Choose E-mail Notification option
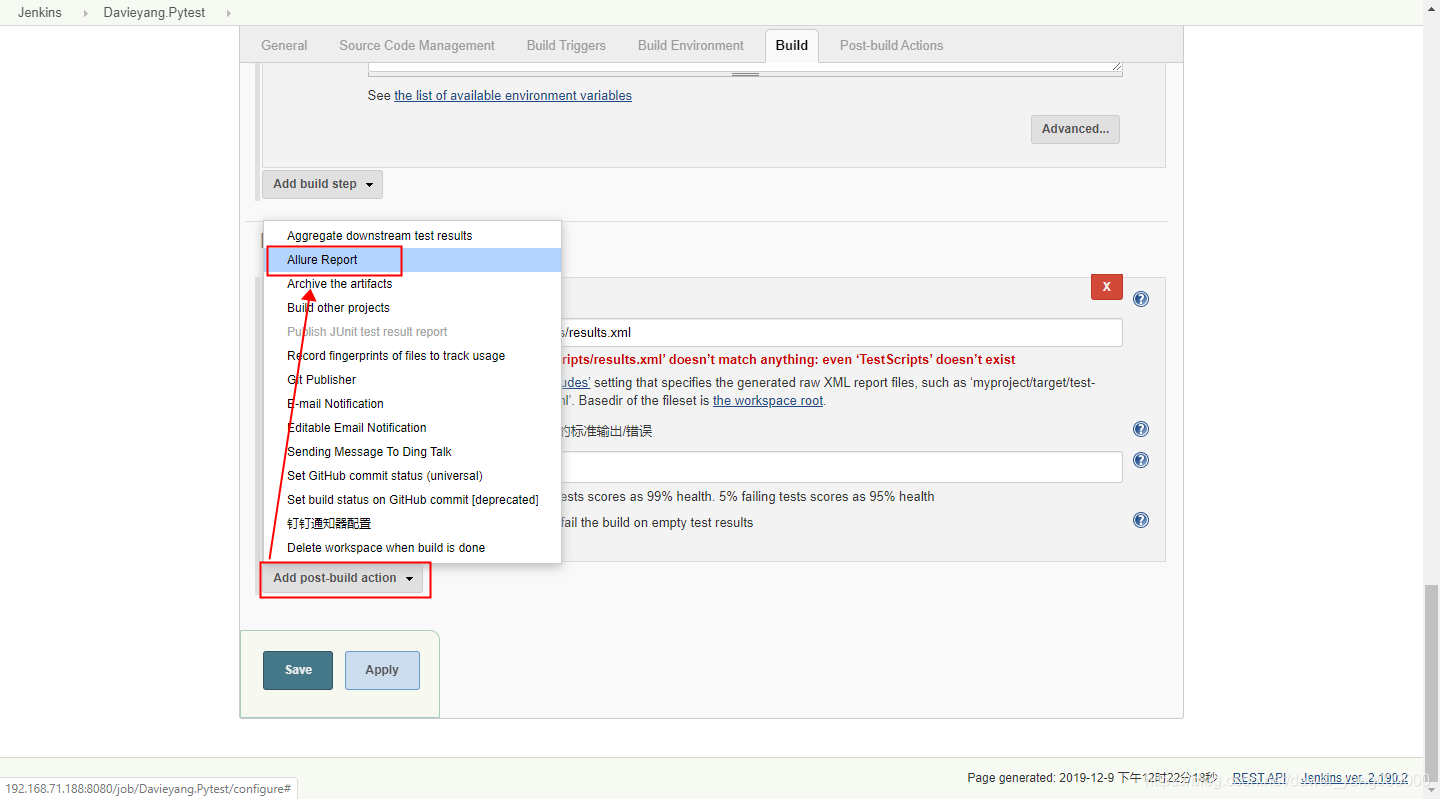The height and width of the screenshot is (799, 1440). tap(412, 404)
